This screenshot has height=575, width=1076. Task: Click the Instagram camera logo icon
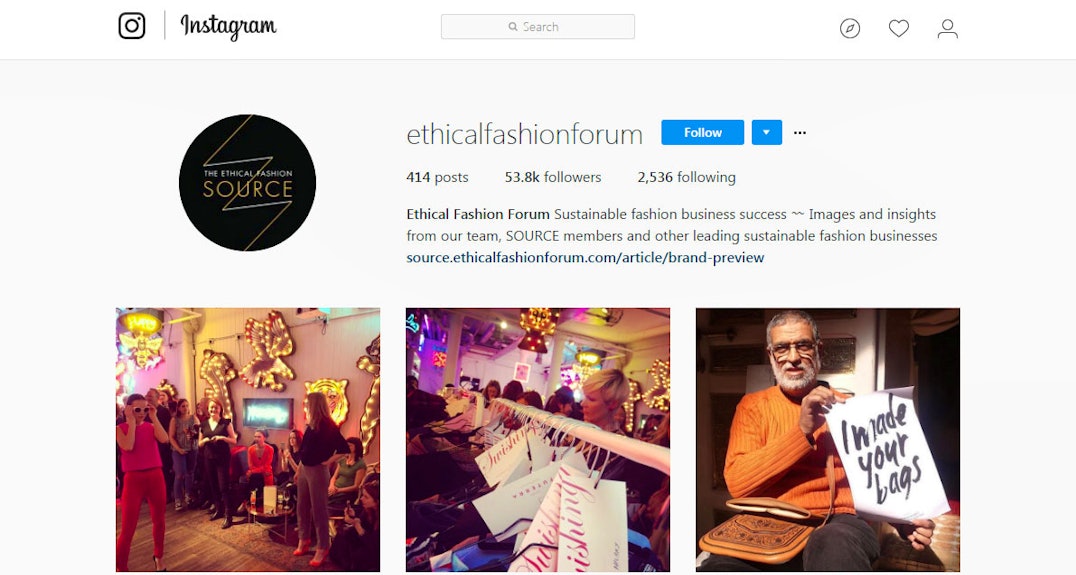point(132,26)
